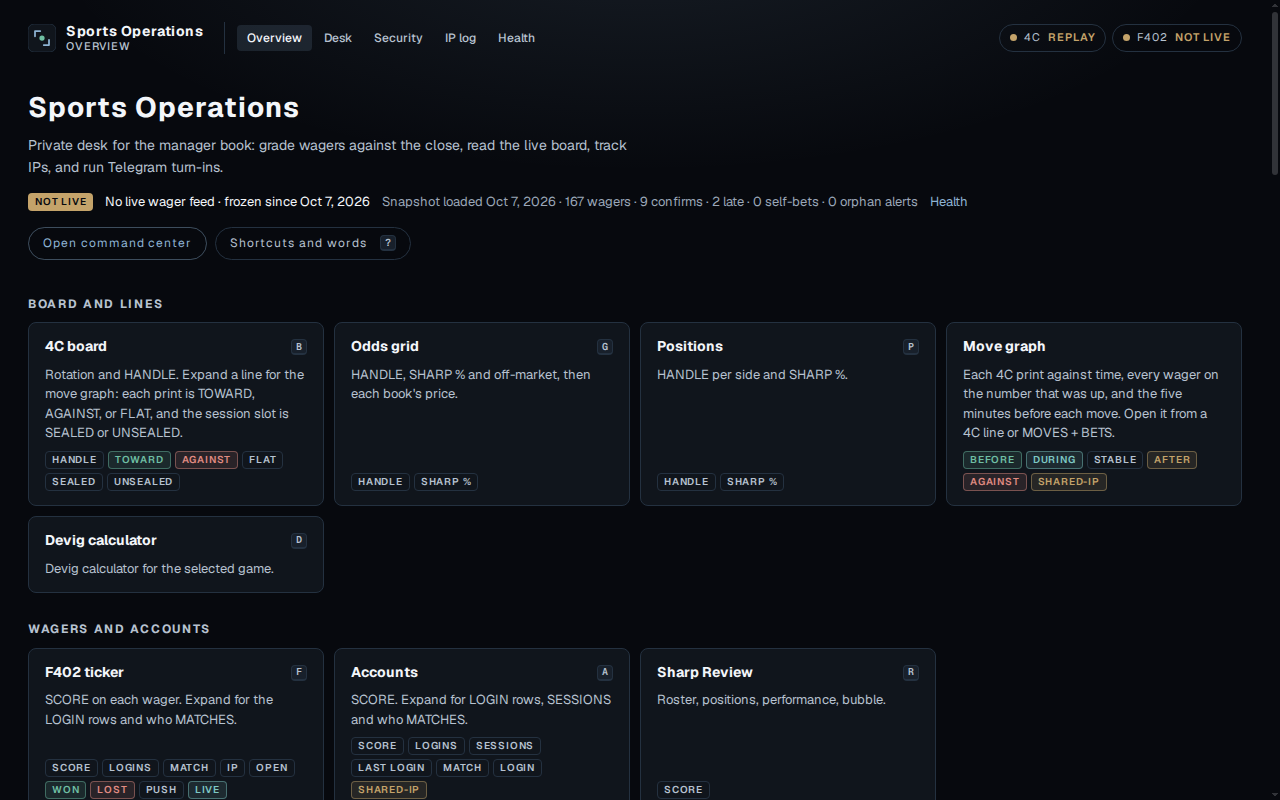1280x800 pixels.
Task: Open the Accounts card title
Action: [x=384, y=672]
